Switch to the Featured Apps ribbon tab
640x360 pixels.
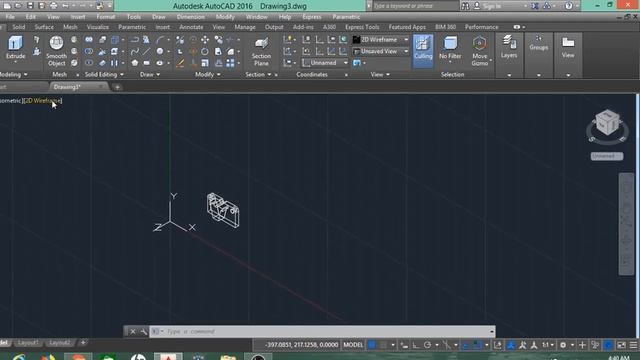tap(407, 27)
